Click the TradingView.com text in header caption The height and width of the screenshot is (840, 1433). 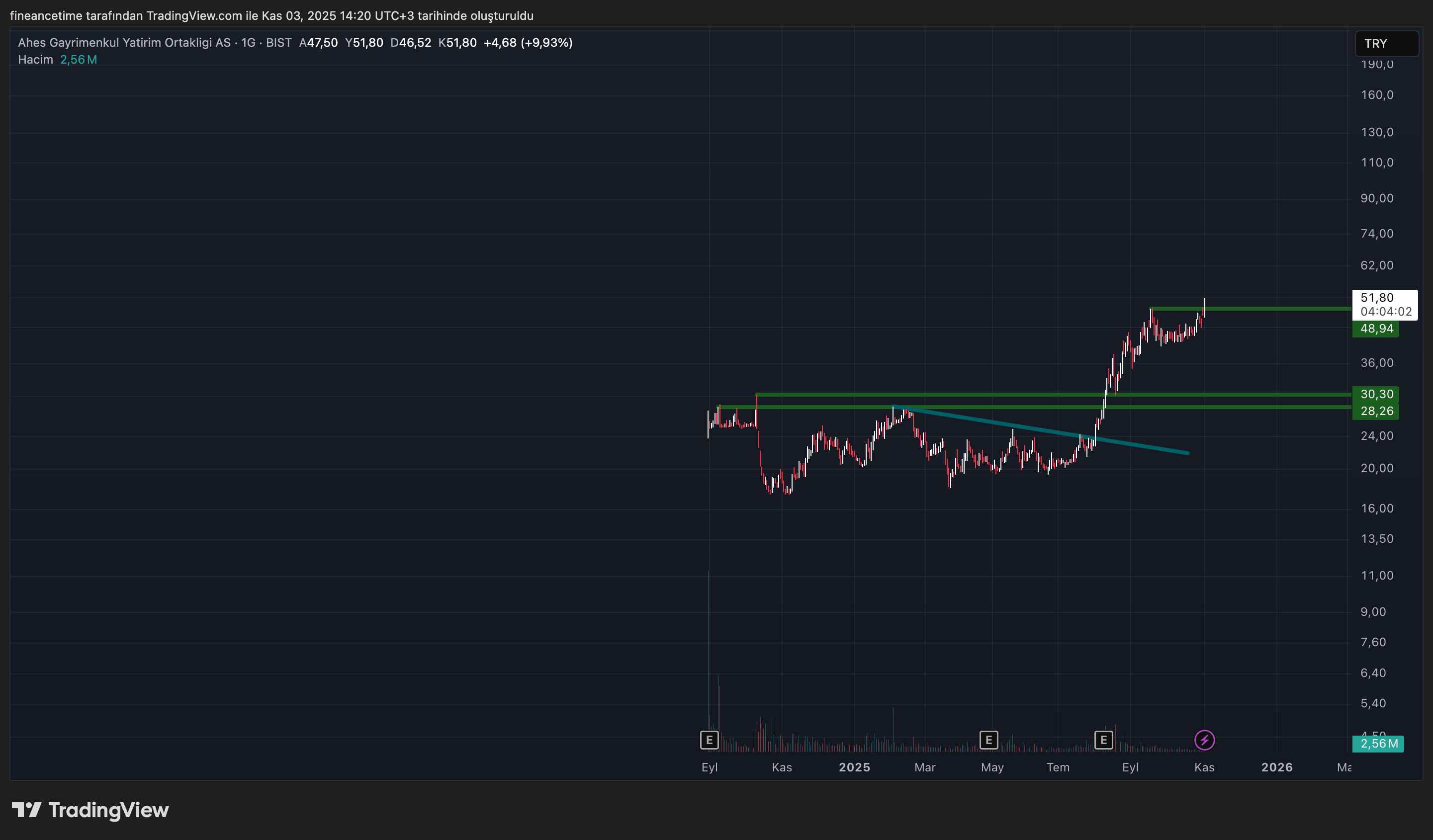coord(194,16)
